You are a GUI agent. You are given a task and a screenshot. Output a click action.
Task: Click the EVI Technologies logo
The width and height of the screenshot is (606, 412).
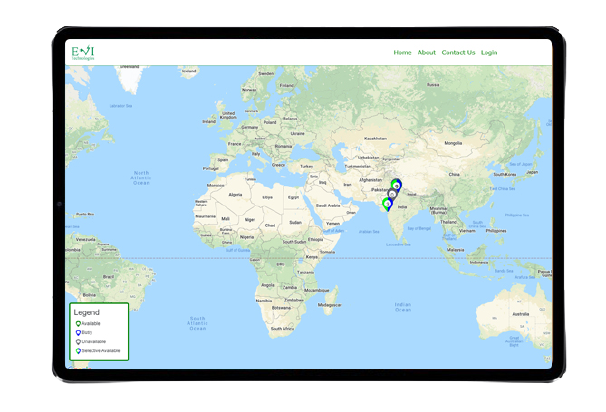pyautogui.click(x=83, y=52)
